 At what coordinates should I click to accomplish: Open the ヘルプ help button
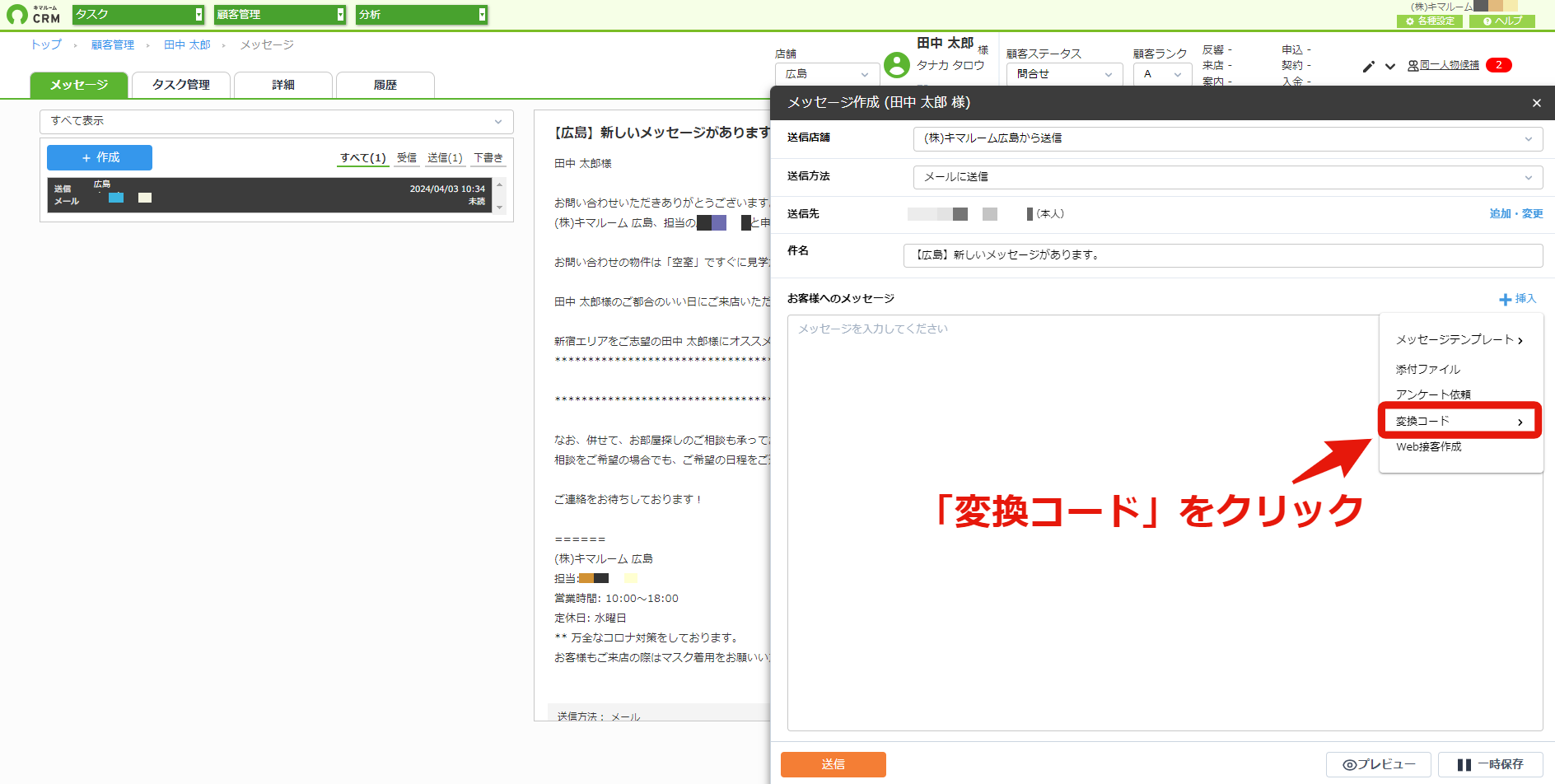[1502, 21]
